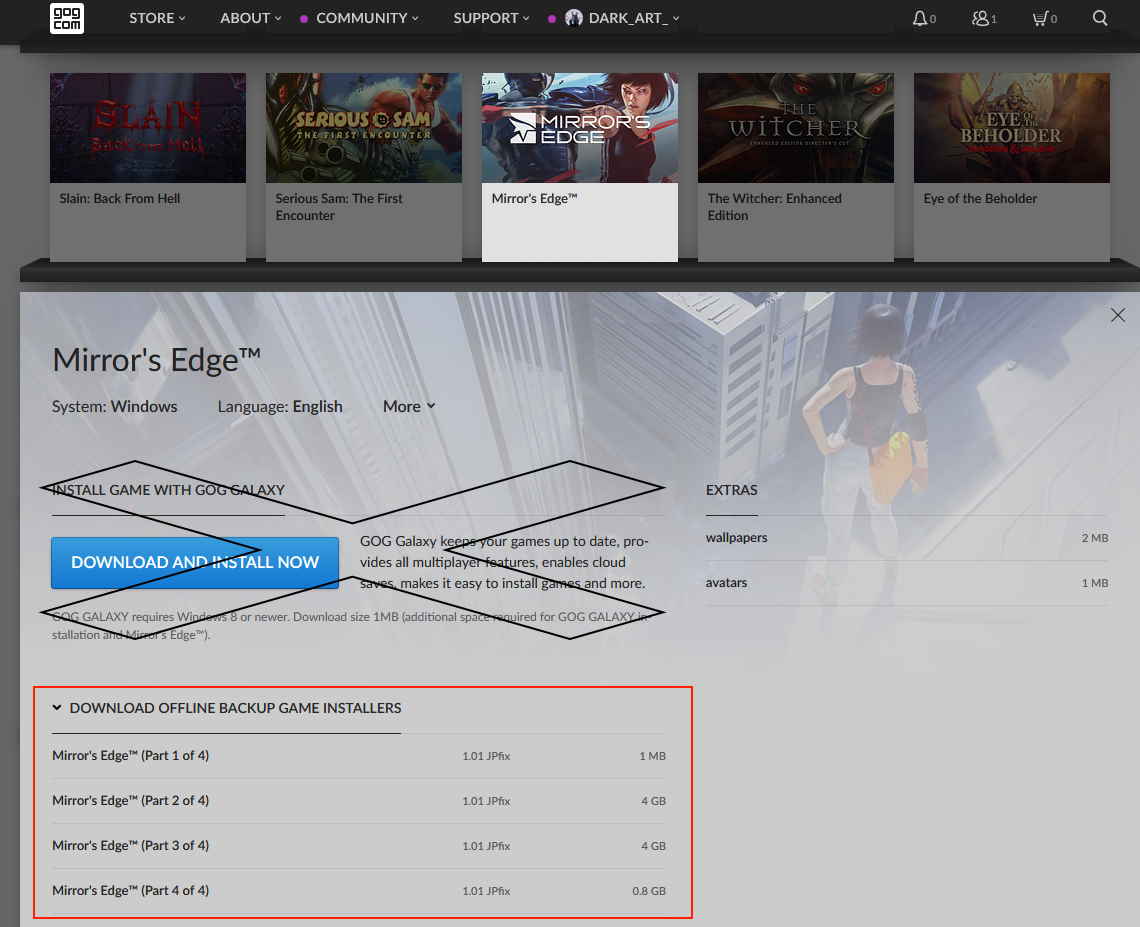Download Mirror's Edge Part 4 of 4

pyautogui.click(x=358, y=891)
